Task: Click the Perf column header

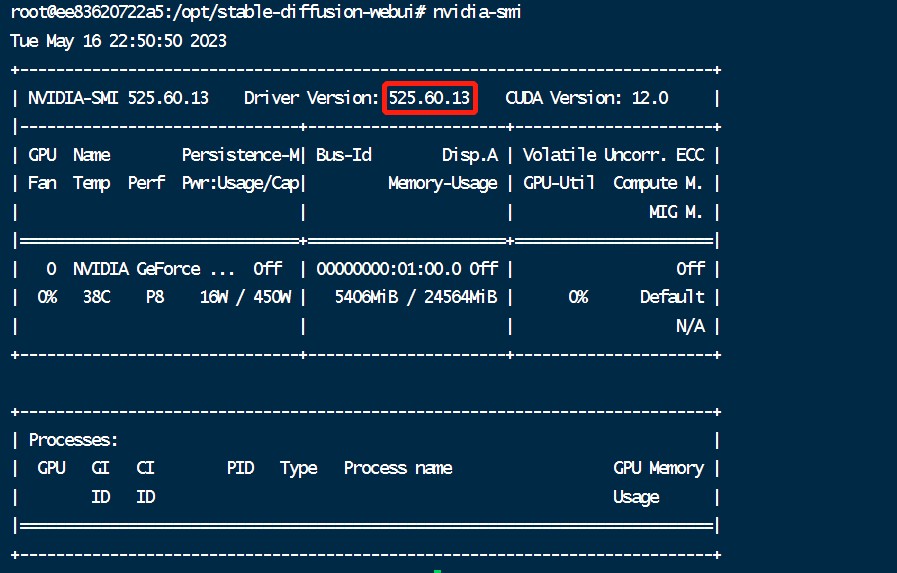Action: point(146,184)
